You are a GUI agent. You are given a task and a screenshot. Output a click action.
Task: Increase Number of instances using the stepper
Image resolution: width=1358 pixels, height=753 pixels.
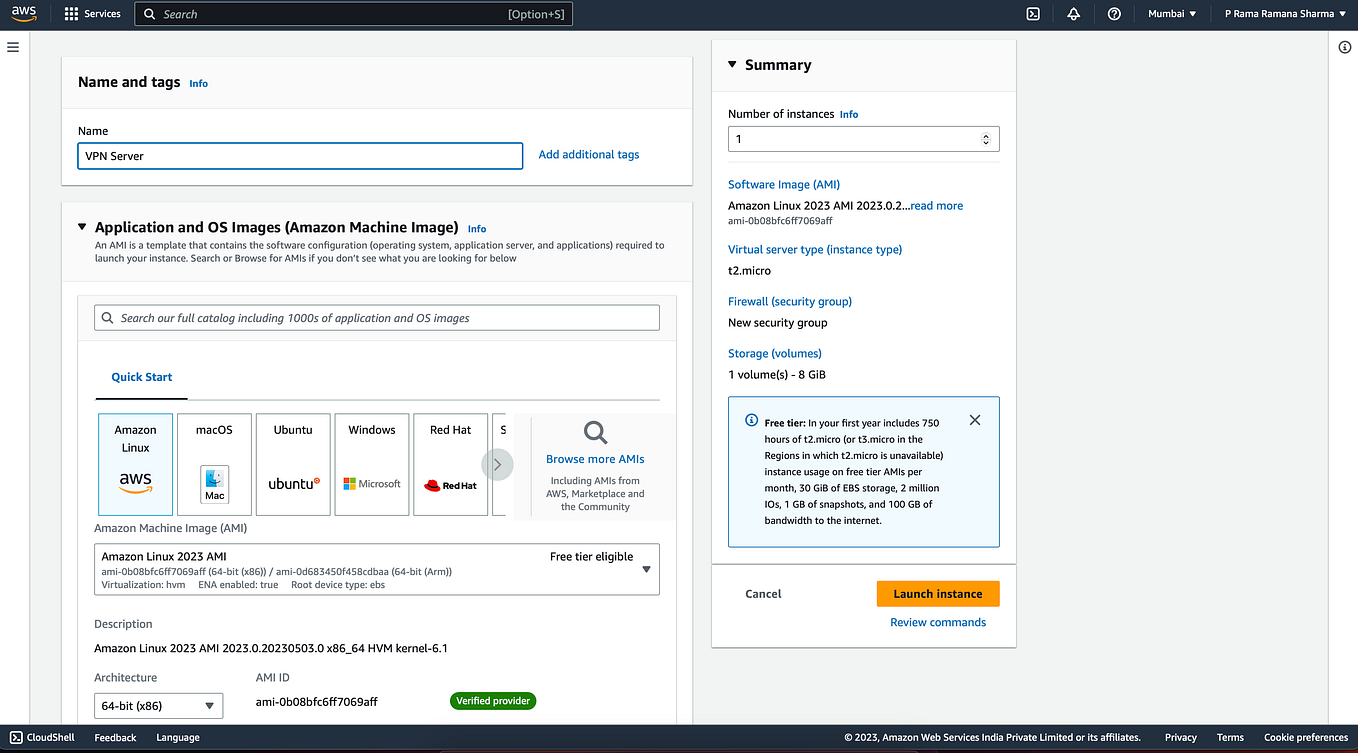tap(985, 134)
